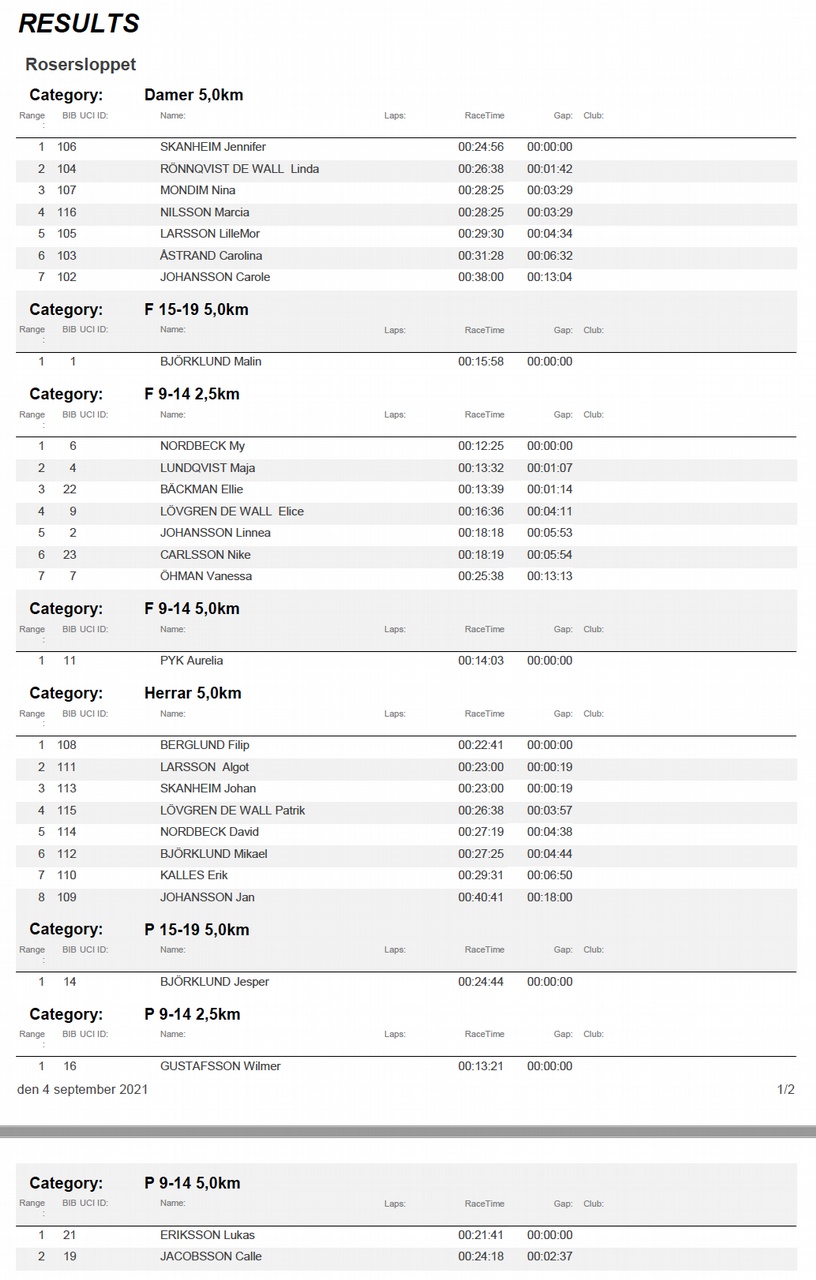Viewport: 816px width, 1280px height.
Task: Select the P 15-19 5,0km category header
Action: click(x=197, y=929)
